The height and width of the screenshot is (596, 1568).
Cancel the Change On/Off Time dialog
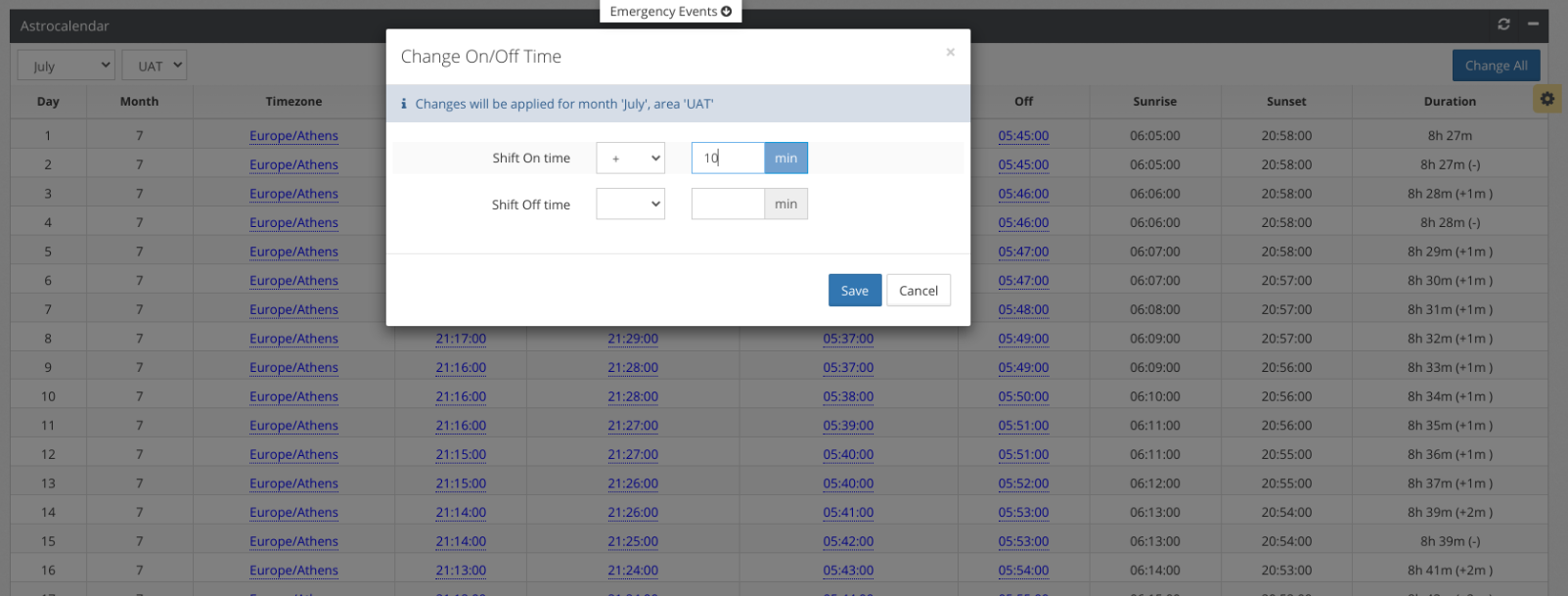tap(918, 291)
